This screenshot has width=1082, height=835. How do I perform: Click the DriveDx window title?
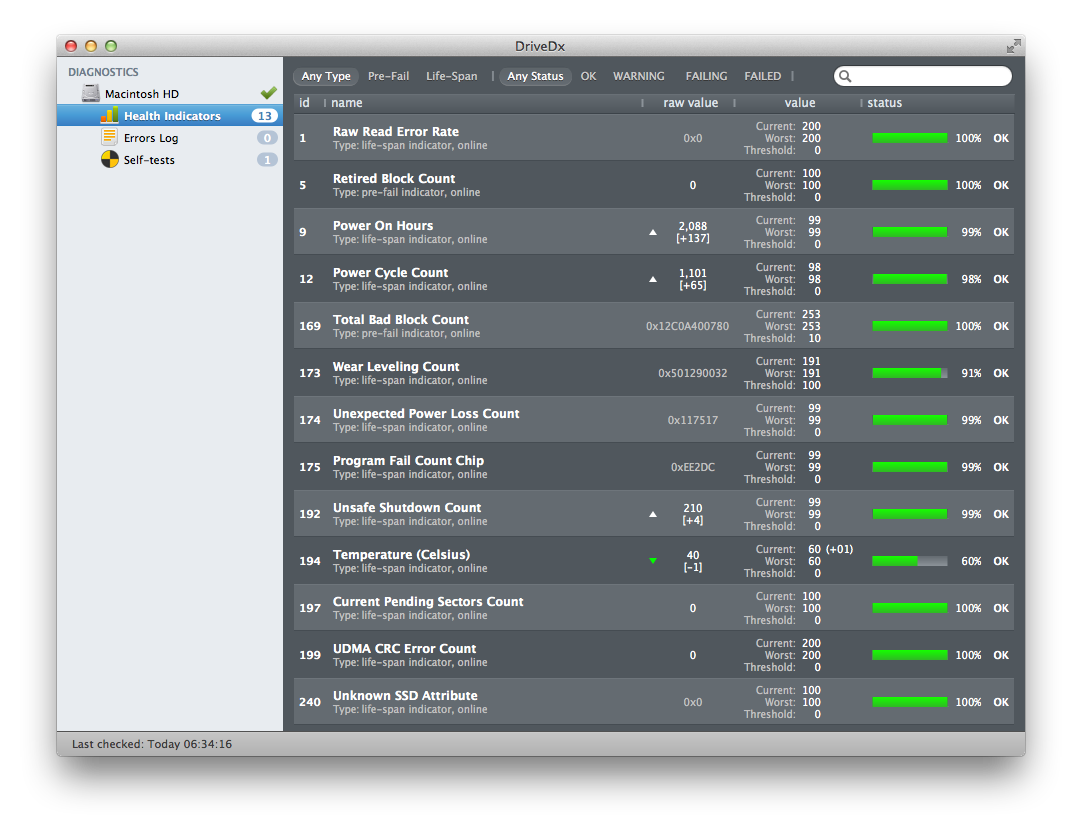tap(540, 46)
